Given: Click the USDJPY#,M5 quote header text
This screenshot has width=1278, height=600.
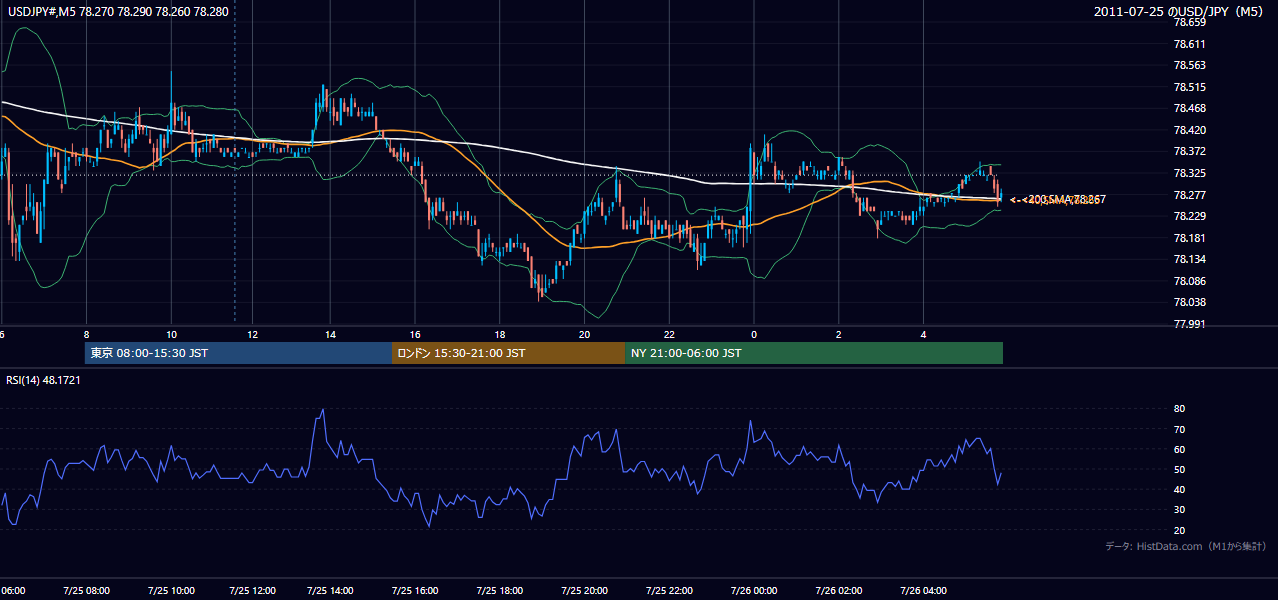Looking at the screenshot, I should point(118,12).
